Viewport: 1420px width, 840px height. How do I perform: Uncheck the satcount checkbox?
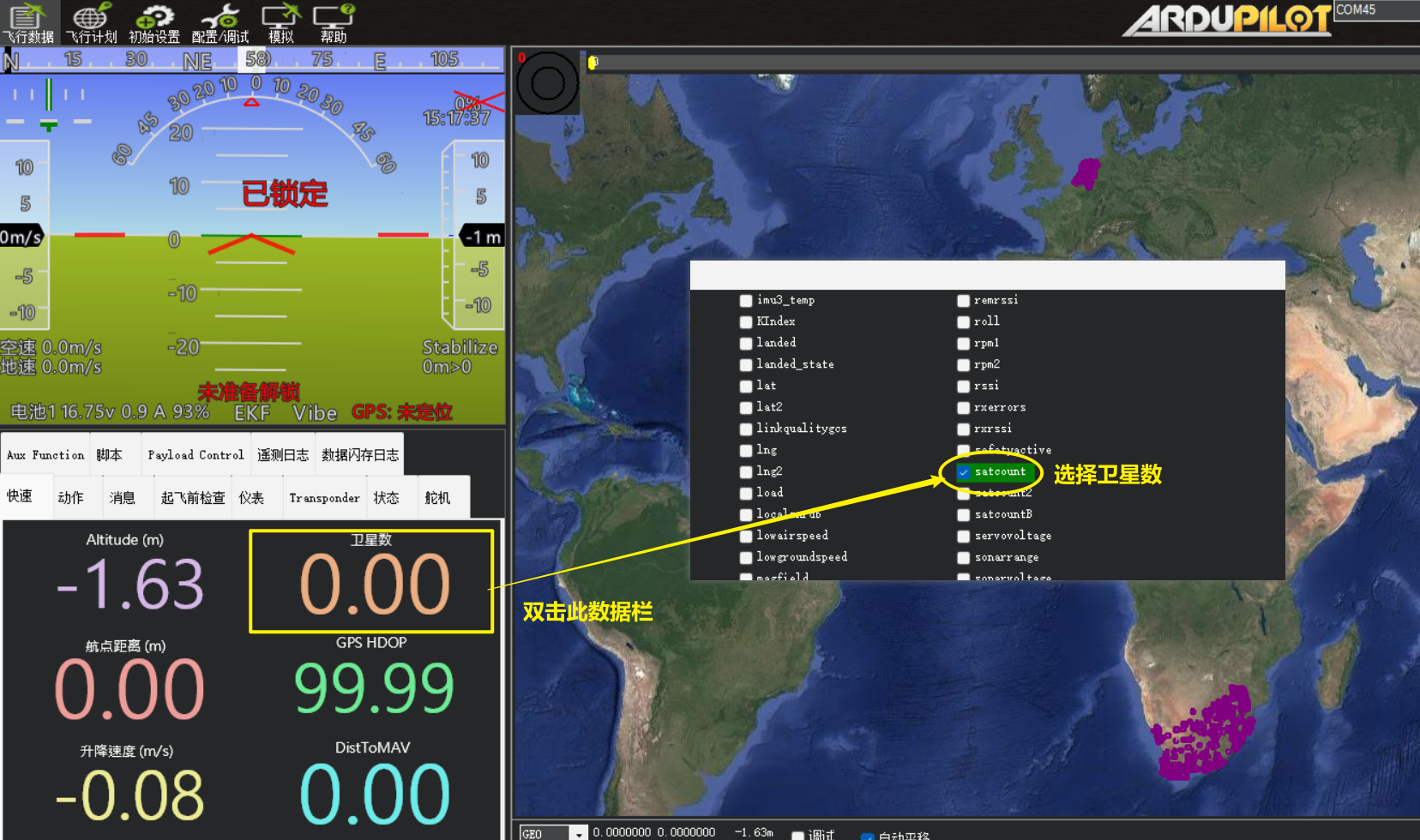click(x=964, y=472)
